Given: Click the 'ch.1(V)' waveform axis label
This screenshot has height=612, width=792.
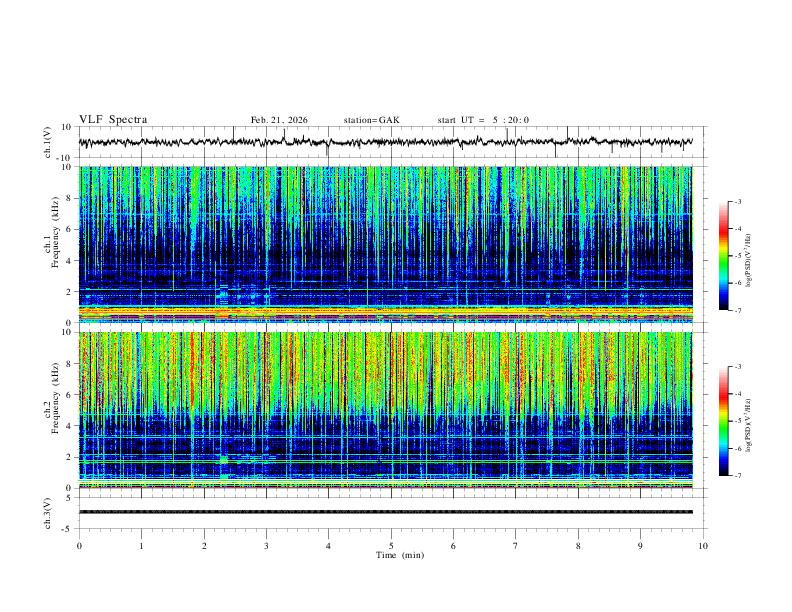Looking at the screenshot, I should point(48,142).
